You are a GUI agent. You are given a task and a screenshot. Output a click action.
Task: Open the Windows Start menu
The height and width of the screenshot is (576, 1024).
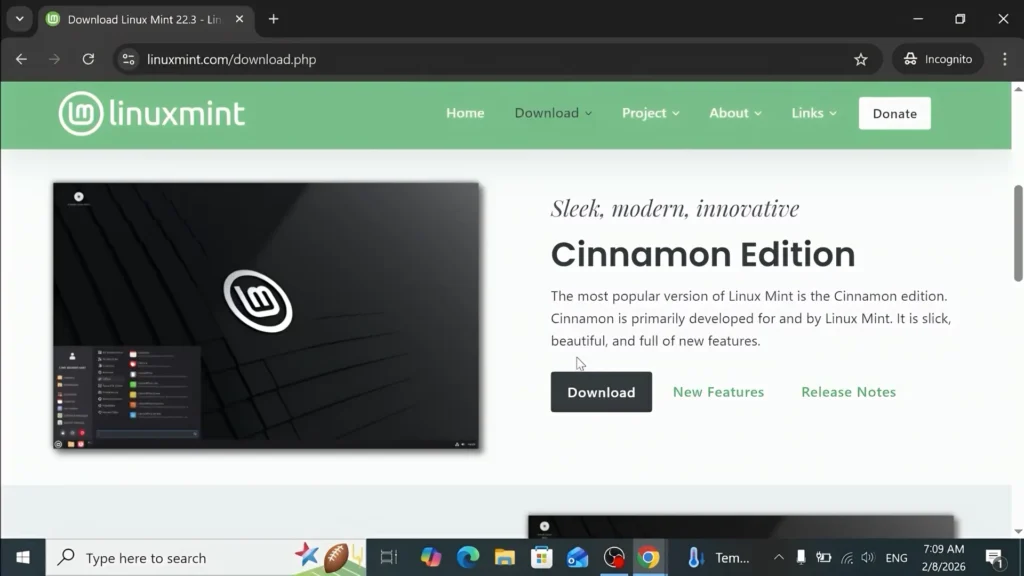pyautogui.click(x=23, y=558)
